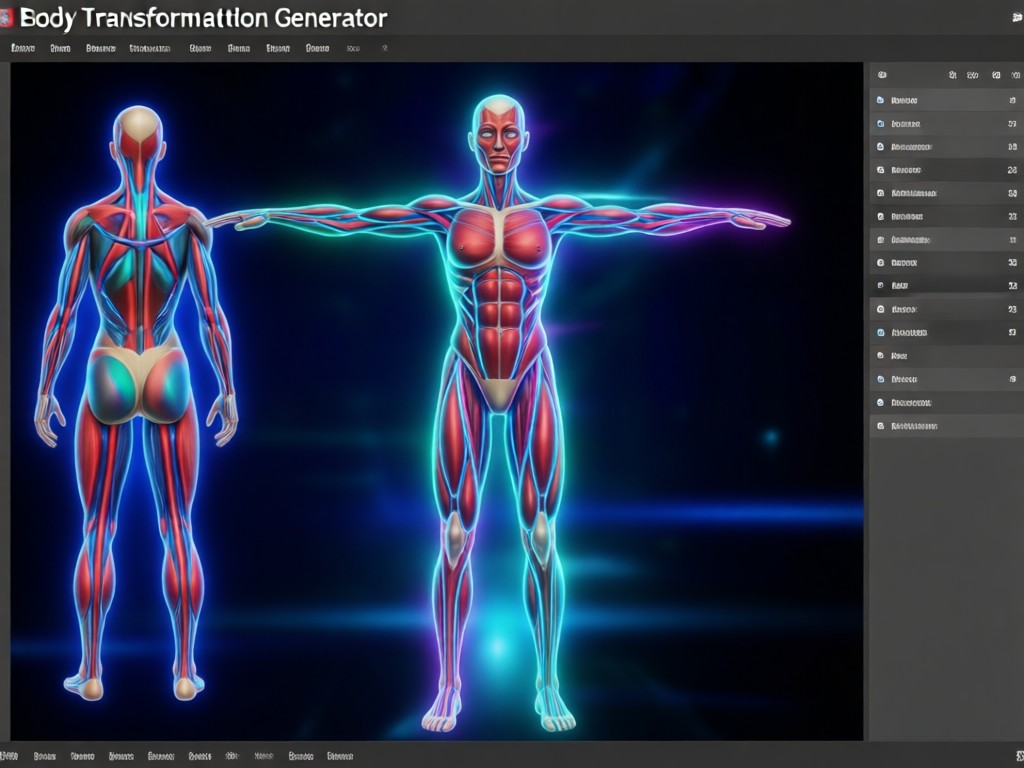Open the eighth menu in the menu bar
Viewport: 1024px width, 768px height.
[317, 48]
